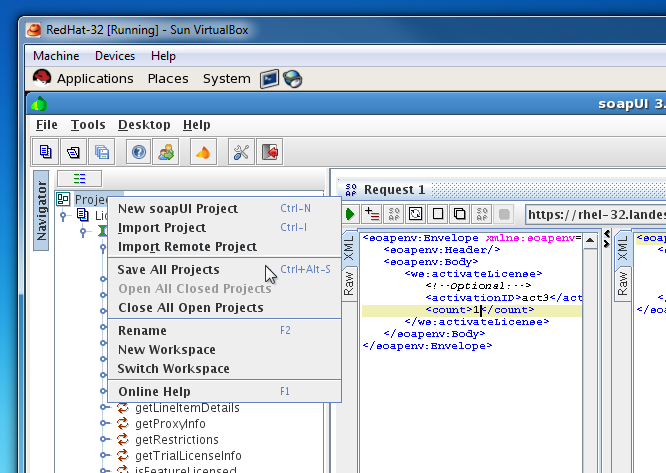Click the Red Hat Applications menu icon
Viewport: 666px width, 473px height.
42,78
